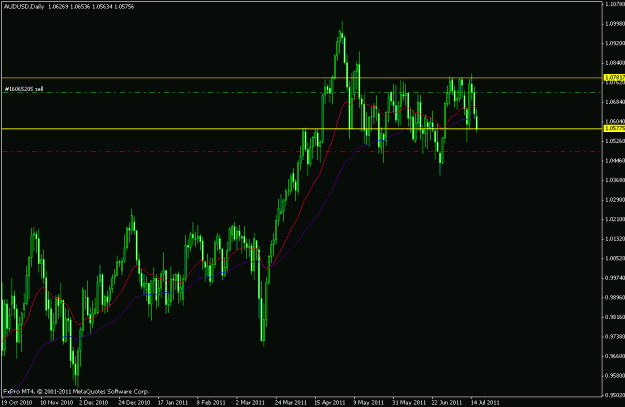
Task: Click the 8 Feb 2011 date label
Action: [x=211, y=402]
